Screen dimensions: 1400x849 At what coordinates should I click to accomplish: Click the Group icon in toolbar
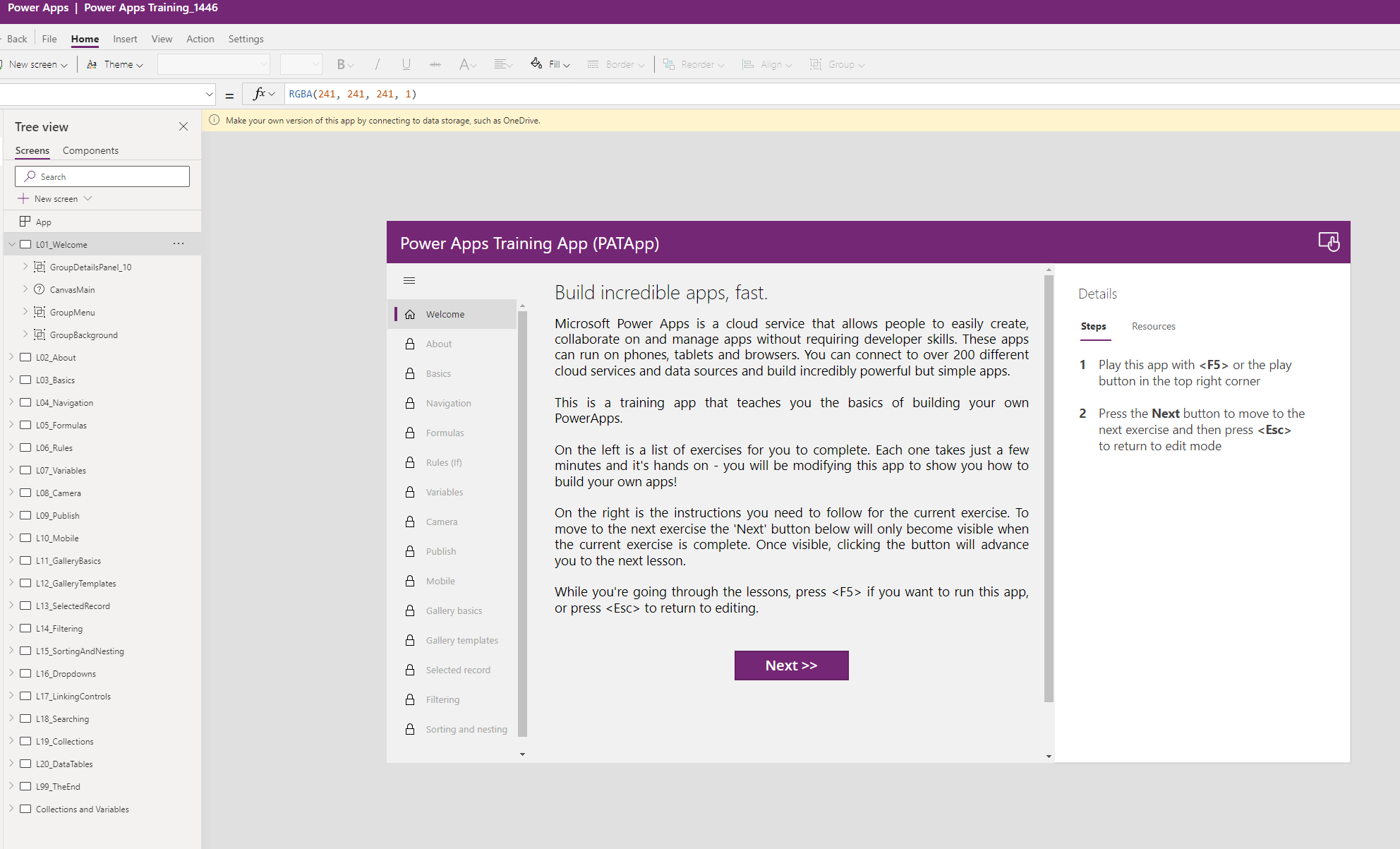click(816, 64)
